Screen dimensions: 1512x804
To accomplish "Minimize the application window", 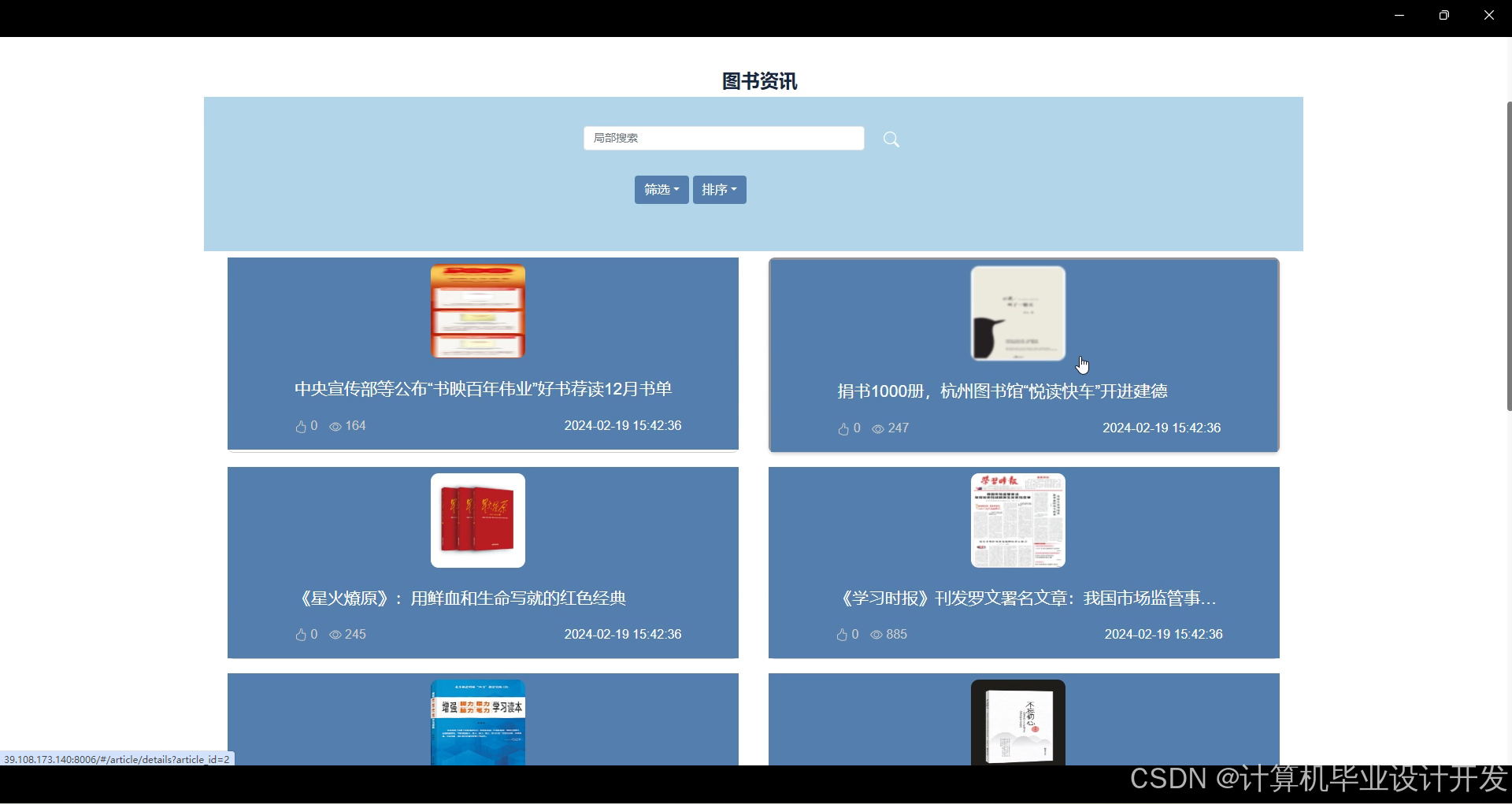I will [x=1399, y=15].
